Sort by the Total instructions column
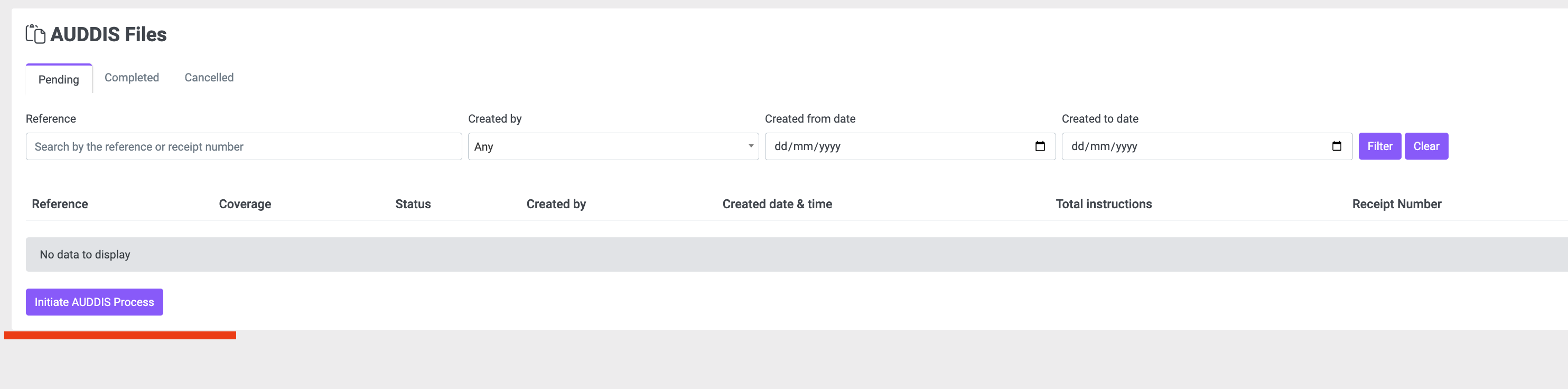This screenshot has width=1568, height=389. (x=1103, y=204)
